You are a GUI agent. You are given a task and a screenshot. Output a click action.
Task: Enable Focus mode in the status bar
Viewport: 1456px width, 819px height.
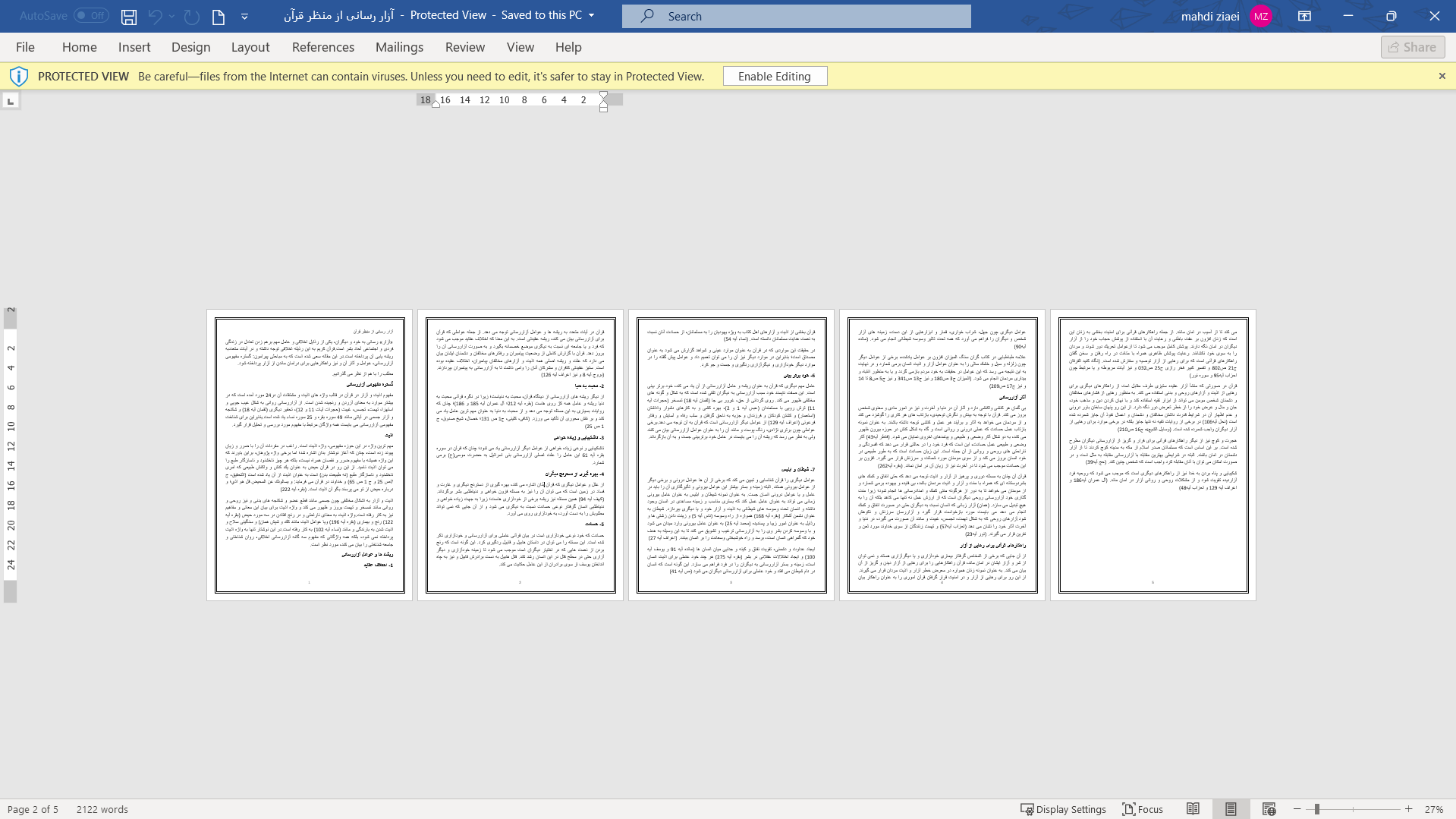1143,809
